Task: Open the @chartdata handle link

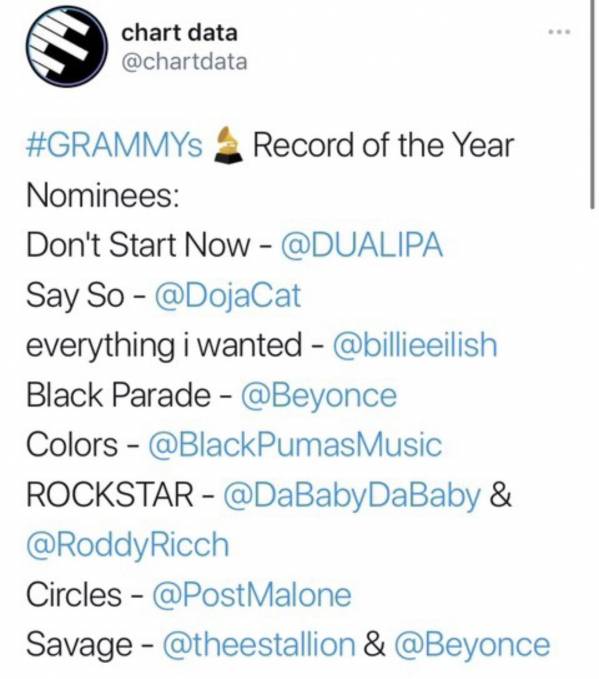Action: pyautogui.click(x=185, y=62)
